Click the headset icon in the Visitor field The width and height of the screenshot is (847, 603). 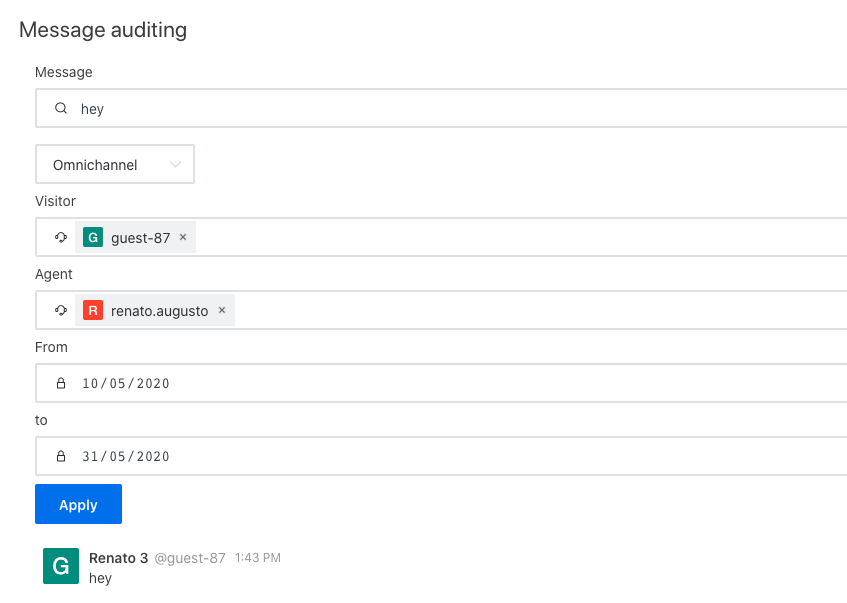coord(60,237)
